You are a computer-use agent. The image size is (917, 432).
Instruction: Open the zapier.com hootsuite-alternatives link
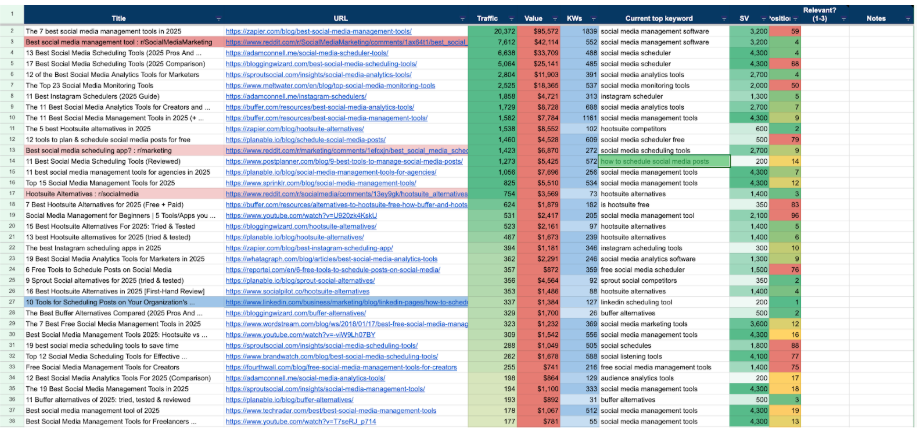(294, 129)
